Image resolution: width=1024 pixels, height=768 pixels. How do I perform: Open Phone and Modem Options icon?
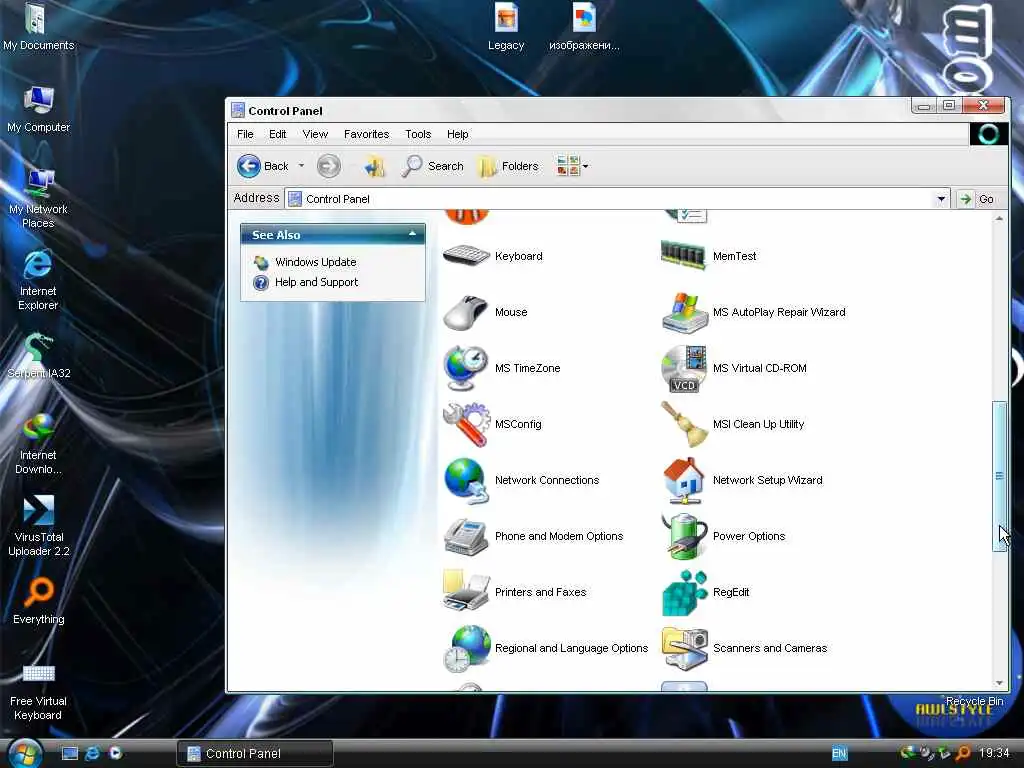coord(466,536)
